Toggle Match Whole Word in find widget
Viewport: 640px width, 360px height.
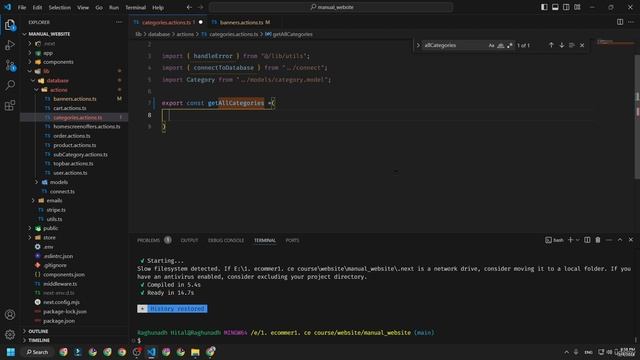pyautogui.click(x=500, y=45)
